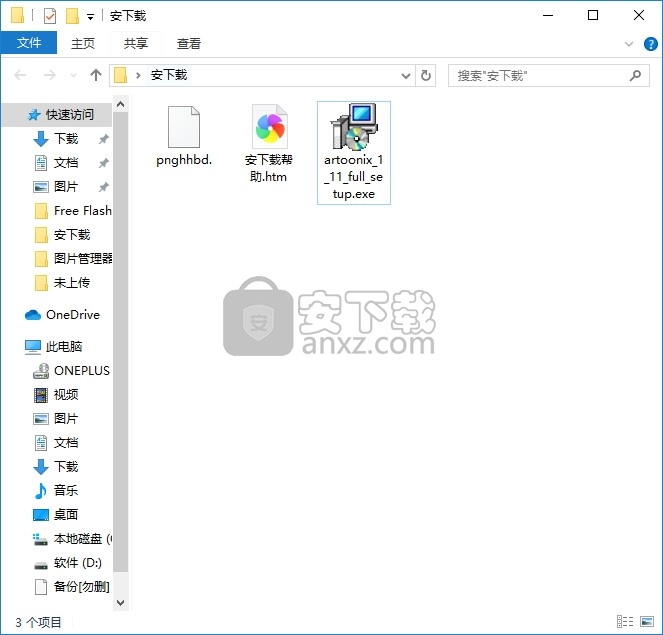Open pinned 文档 under quick access
Viewport: 663px width, 635px height.
coord(66,163)
